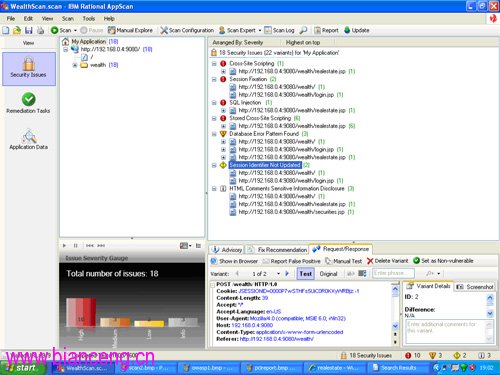Click Arranged By: Severity header
Screen dimensions: 500x375
[x=238, y=43]
